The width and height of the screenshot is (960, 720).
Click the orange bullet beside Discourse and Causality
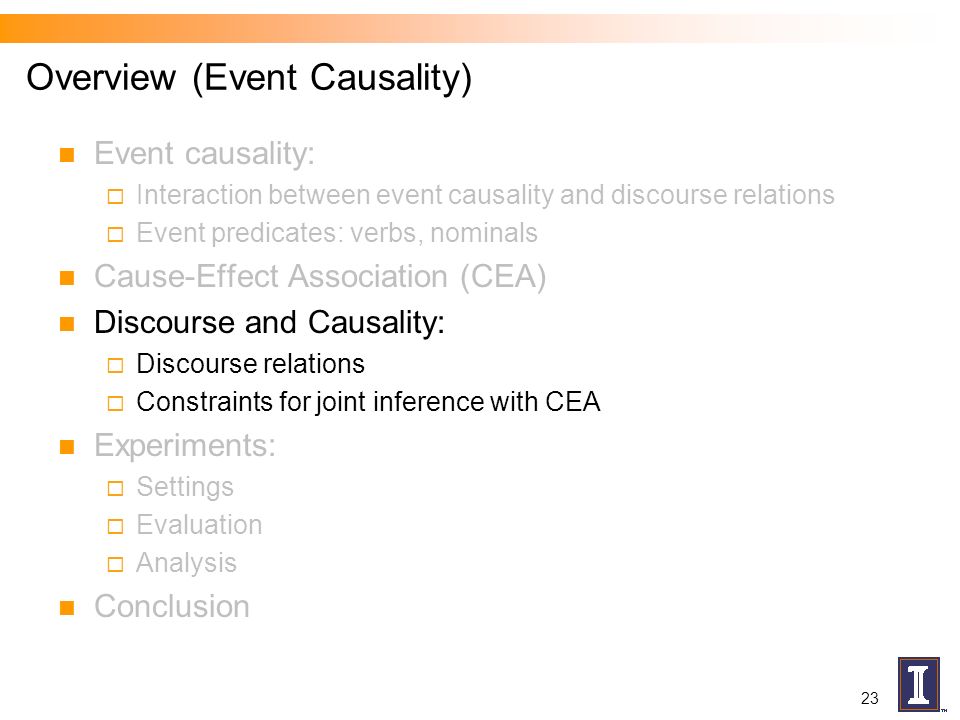[x=67, y=323]
